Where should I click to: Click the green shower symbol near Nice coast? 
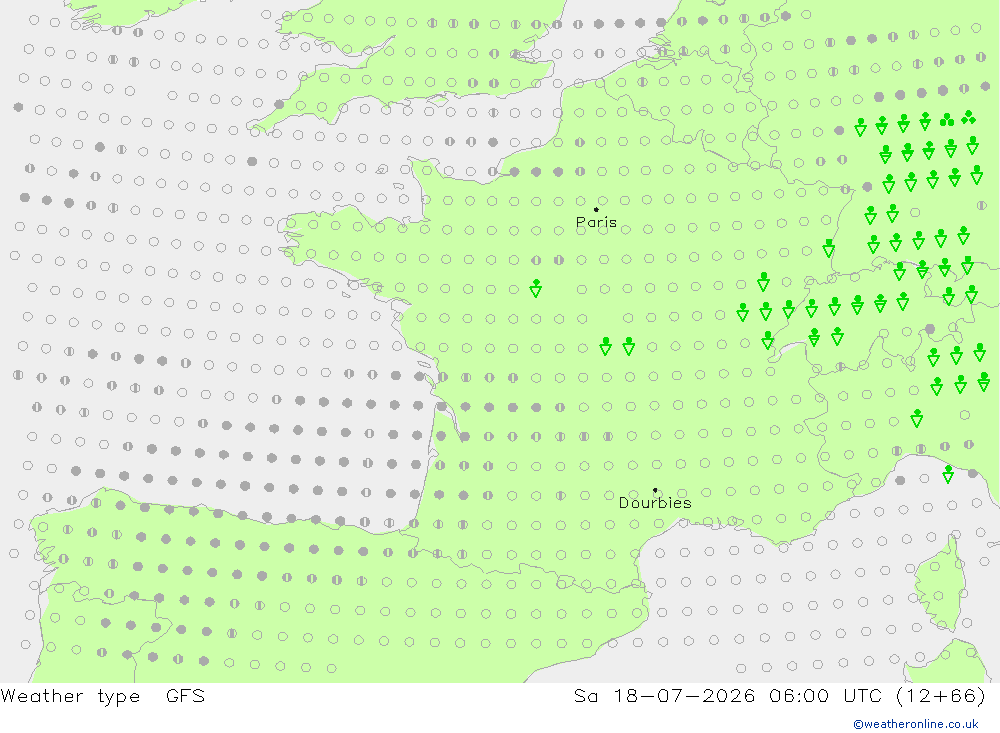click(948, 474)
